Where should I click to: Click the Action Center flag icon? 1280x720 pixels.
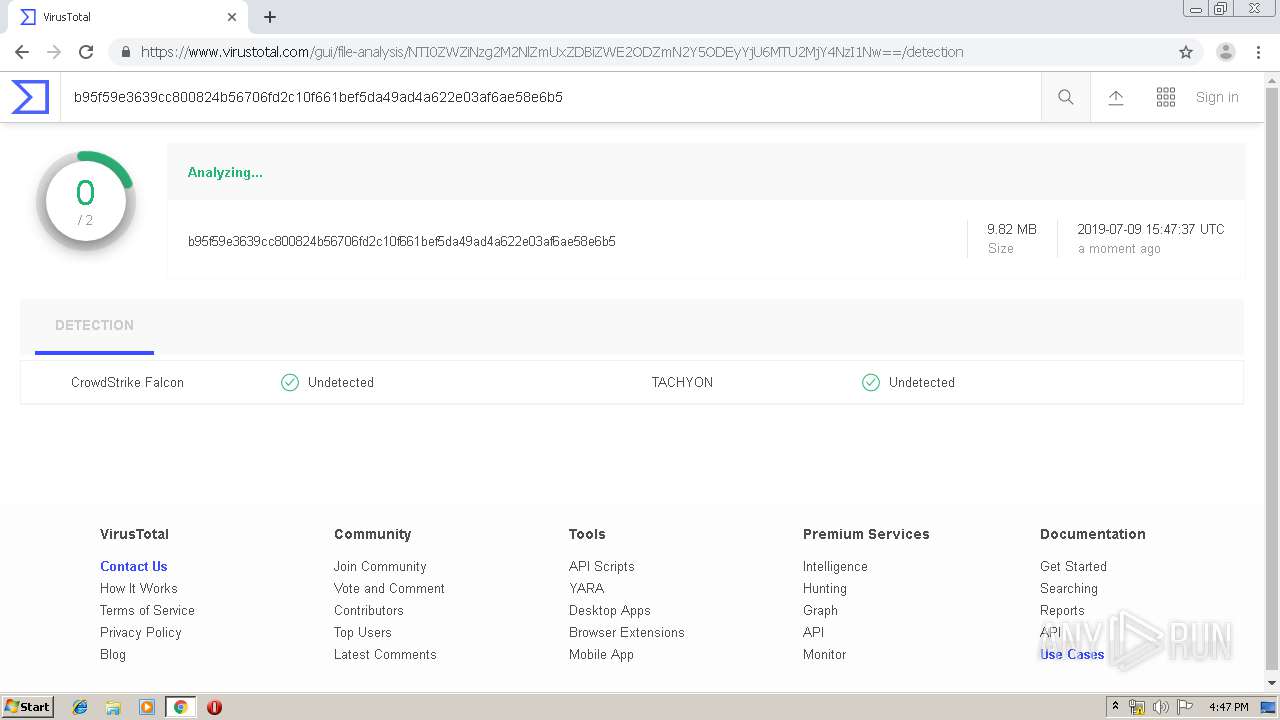point(1185,707)
